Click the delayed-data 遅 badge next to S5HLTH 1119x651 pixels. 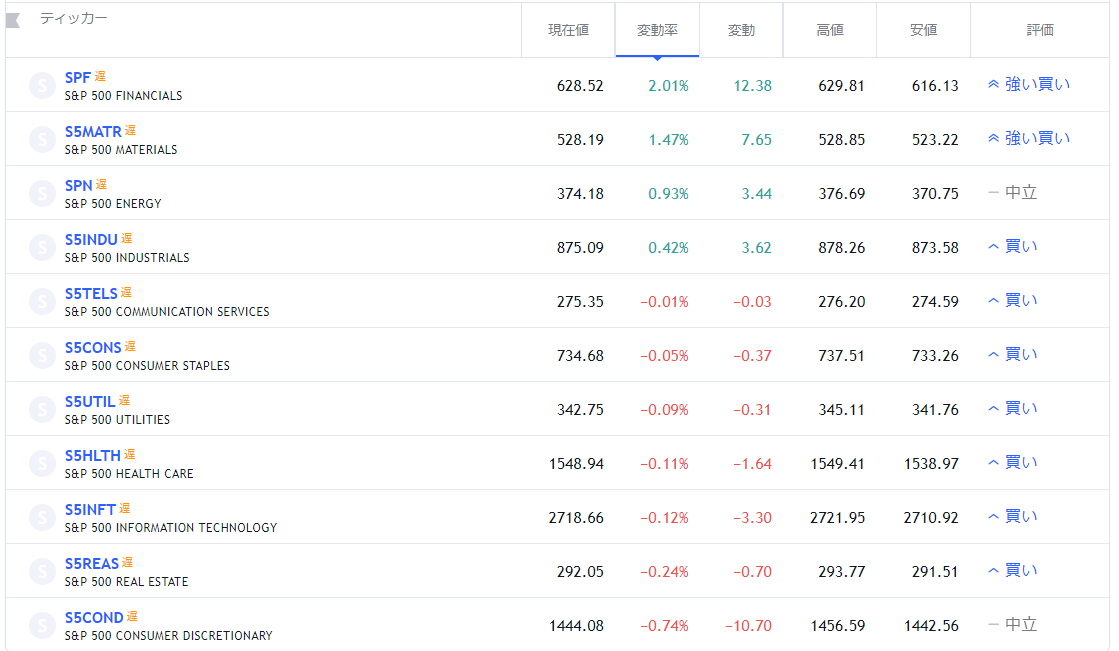click(x=129, y=455)
